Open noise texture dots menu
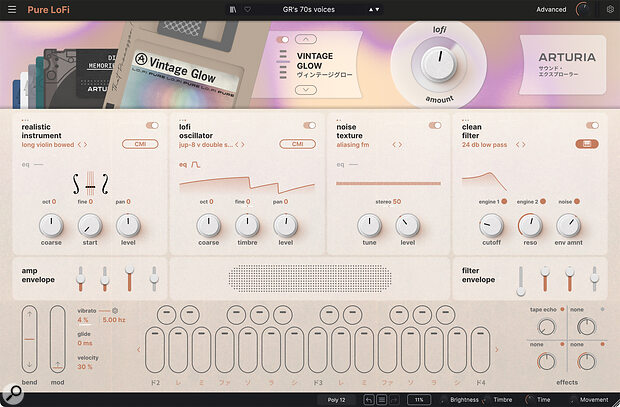 (338, 120)
